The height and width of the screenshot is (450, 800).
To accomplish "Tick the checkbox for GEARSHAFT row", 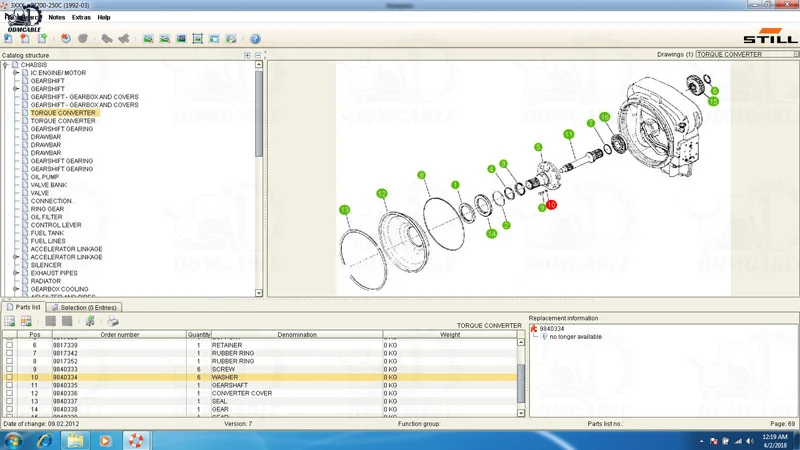I will (x=9, y=385).
